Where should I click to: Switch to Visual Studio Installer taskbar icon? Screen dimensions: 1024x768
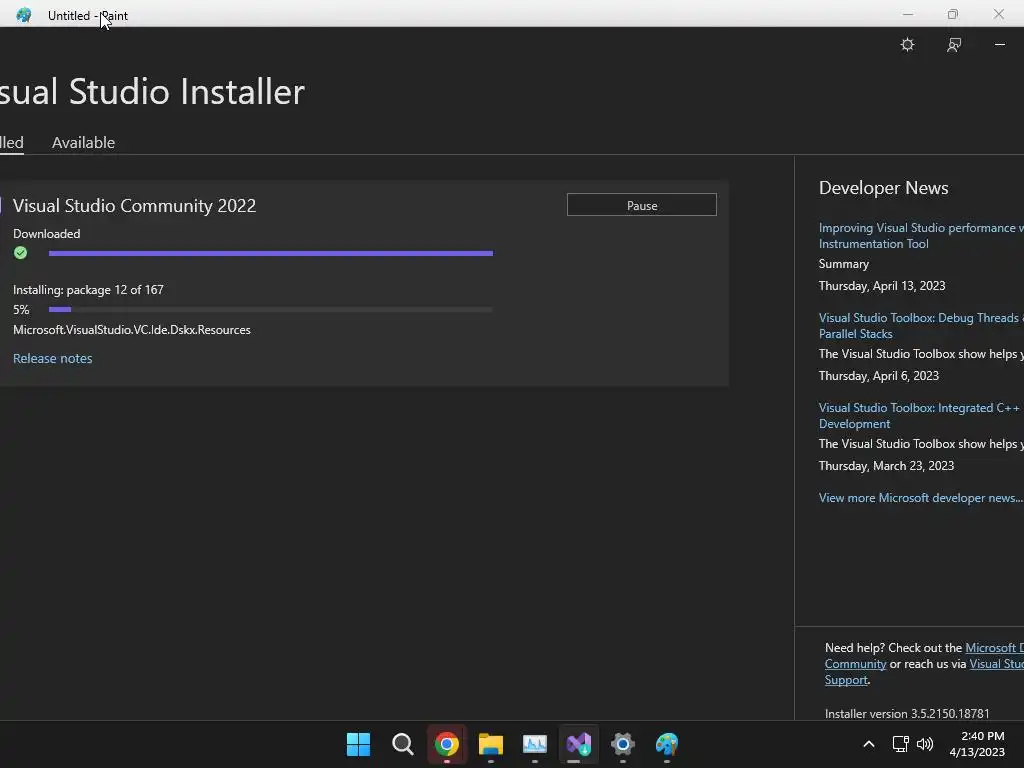pyautogui.click(x=579, y=744)
